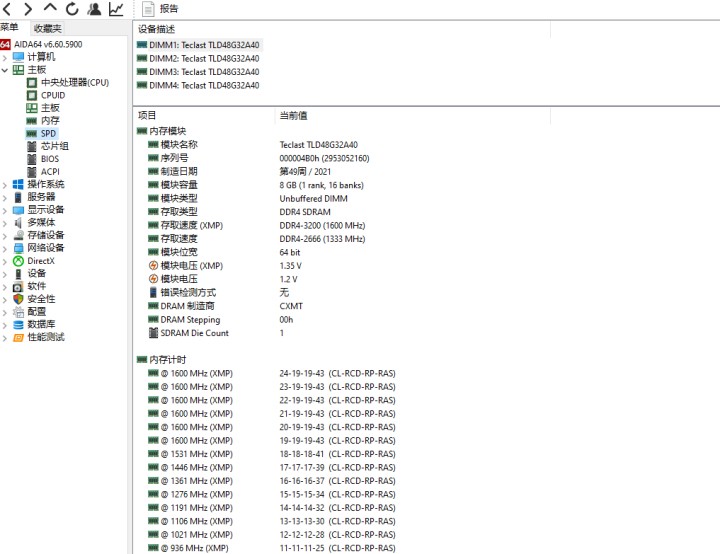Screen dimensions: 720x554
Task: Switch to the 收藏夹 tab
Action: coord(48,28)
